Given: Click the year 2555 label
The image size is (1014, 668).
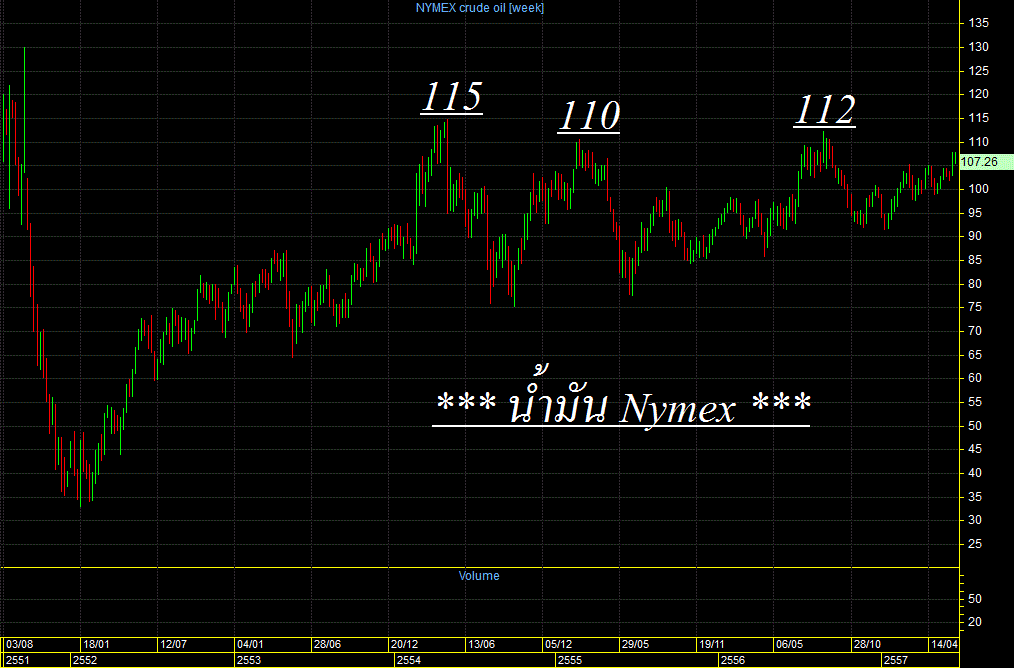Looking at the screenshot, I should pos(570,660).
